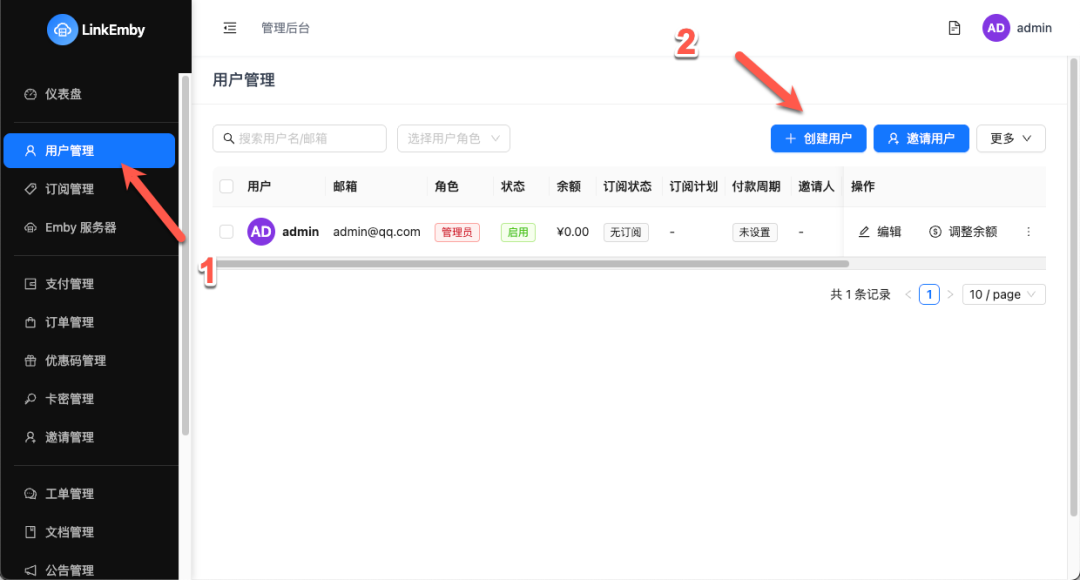The width and height of the screenshot is (1080, 580).
Task: Click the 未设置 billing cycle tag
Action: point(755,232)
